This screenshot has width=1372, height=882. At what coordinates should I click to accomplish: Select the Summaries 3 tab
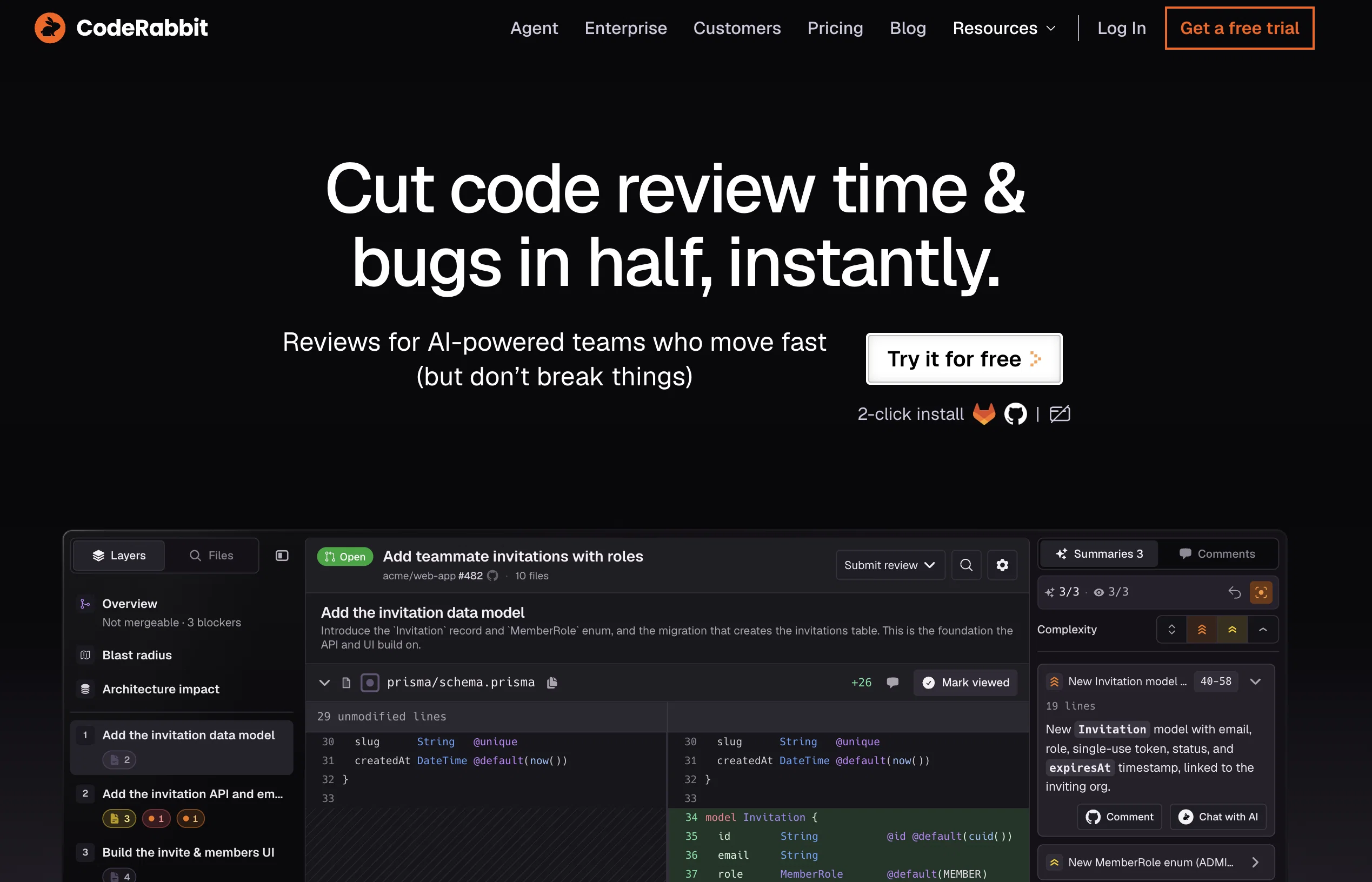coord(1099,554)
